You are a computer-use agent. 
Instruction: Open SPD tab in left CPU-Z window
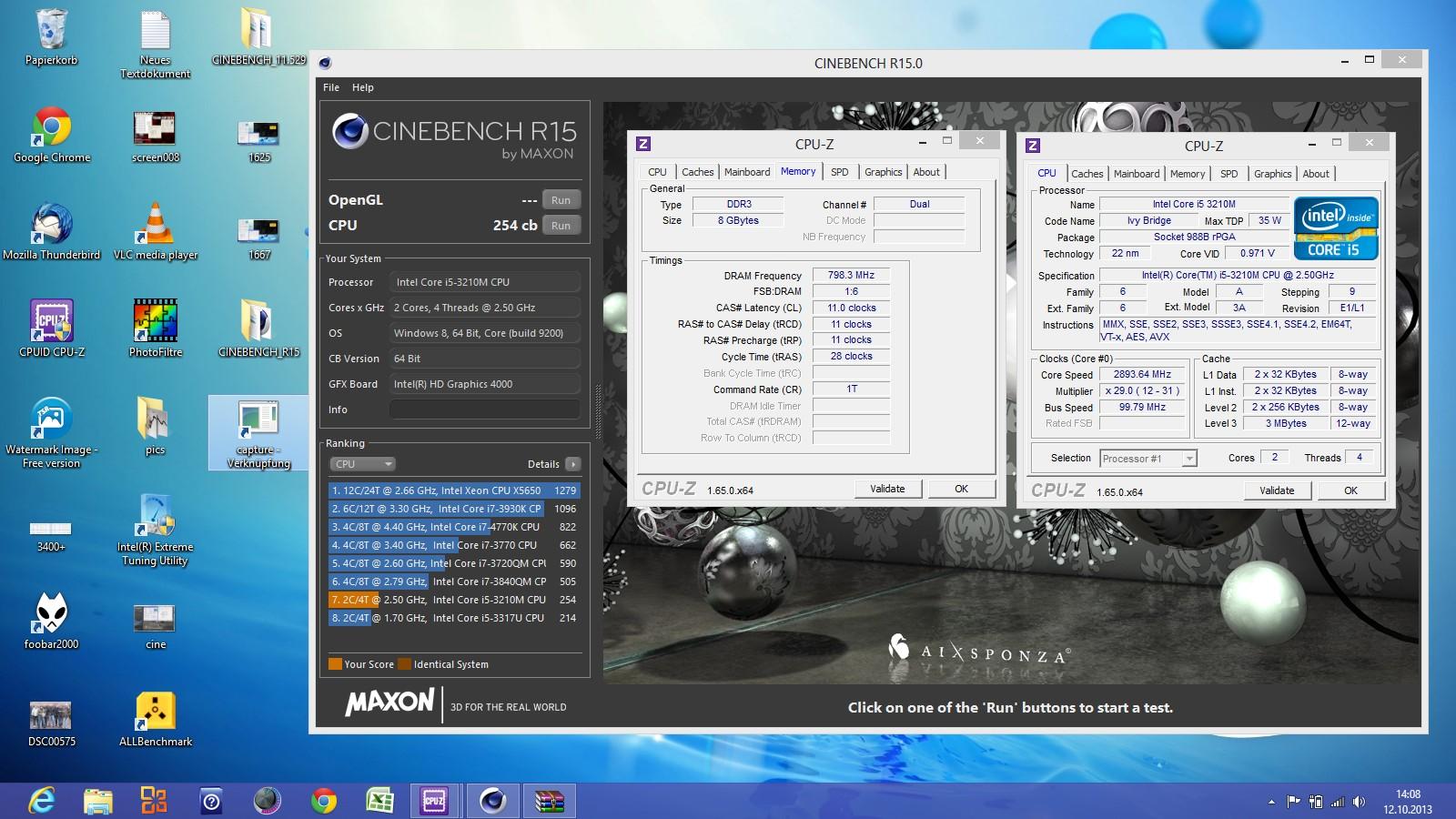click(840, 172)
